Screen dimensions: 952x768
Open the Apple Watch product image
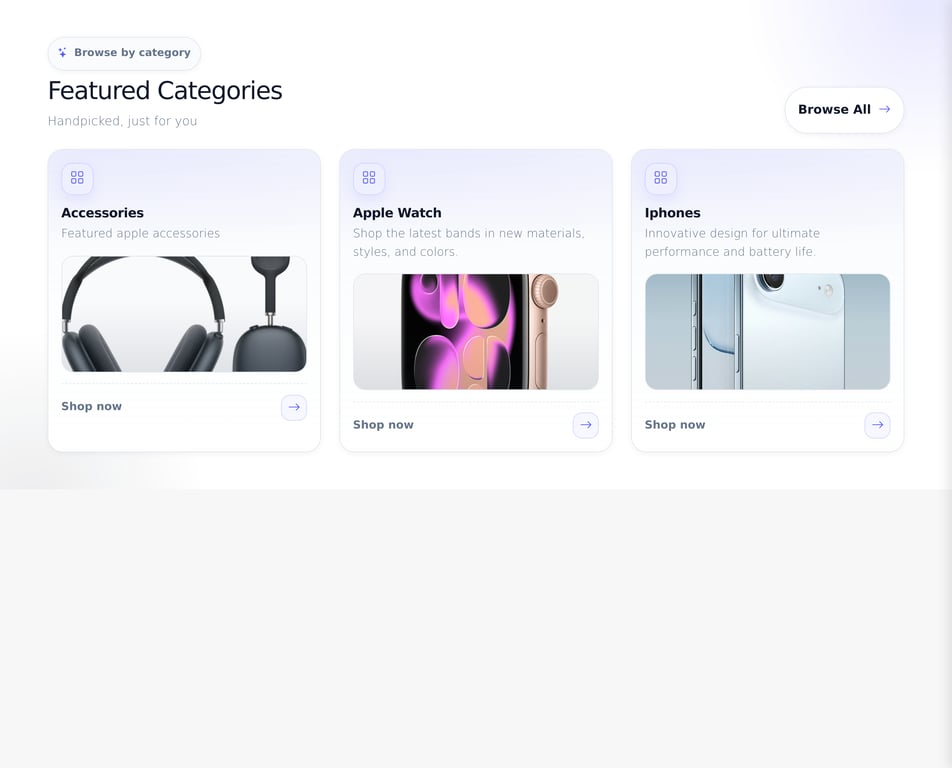(x=476, y=331)
